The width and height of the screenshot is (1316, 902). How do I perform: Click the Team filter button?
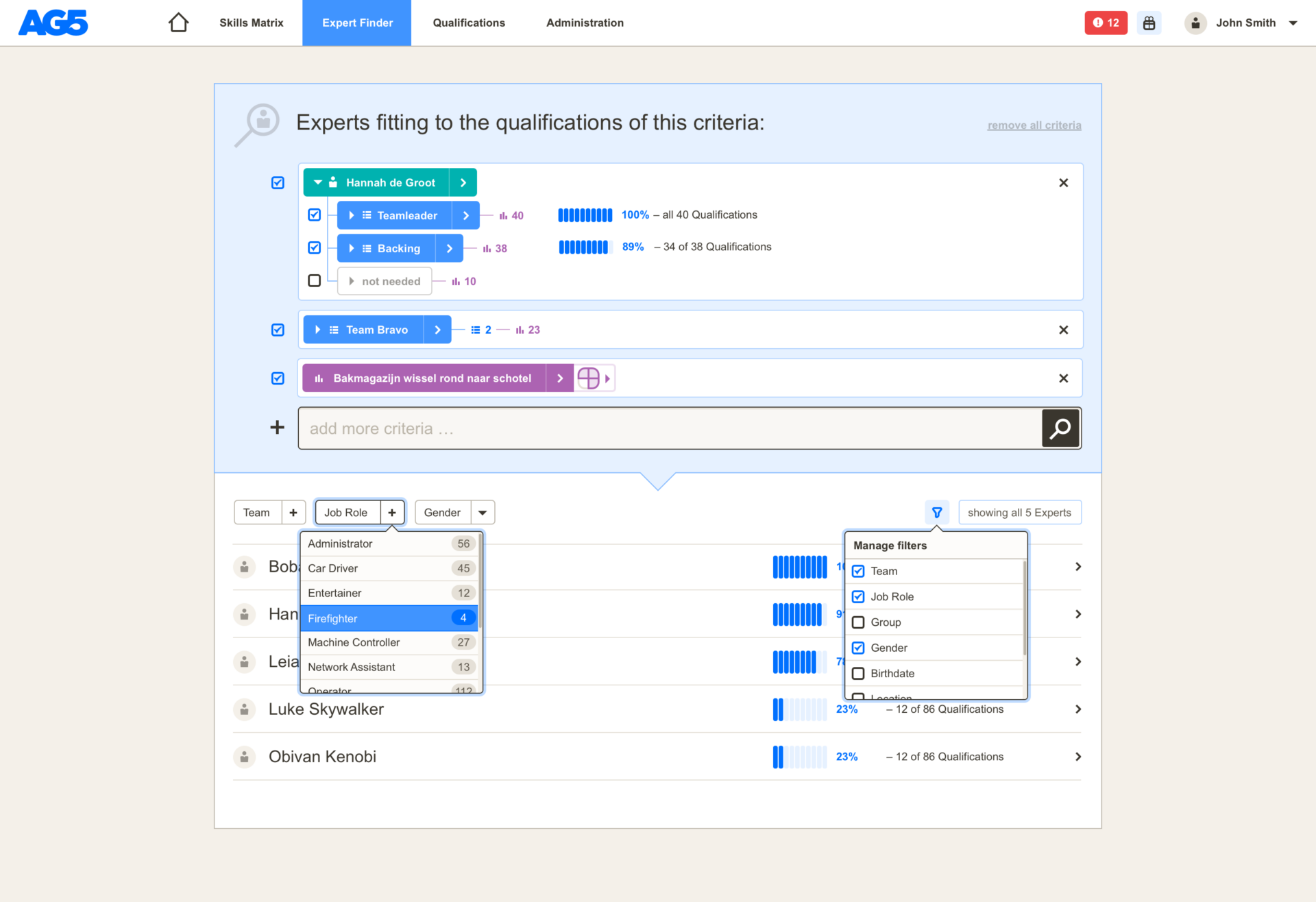(x=257, y=513)
